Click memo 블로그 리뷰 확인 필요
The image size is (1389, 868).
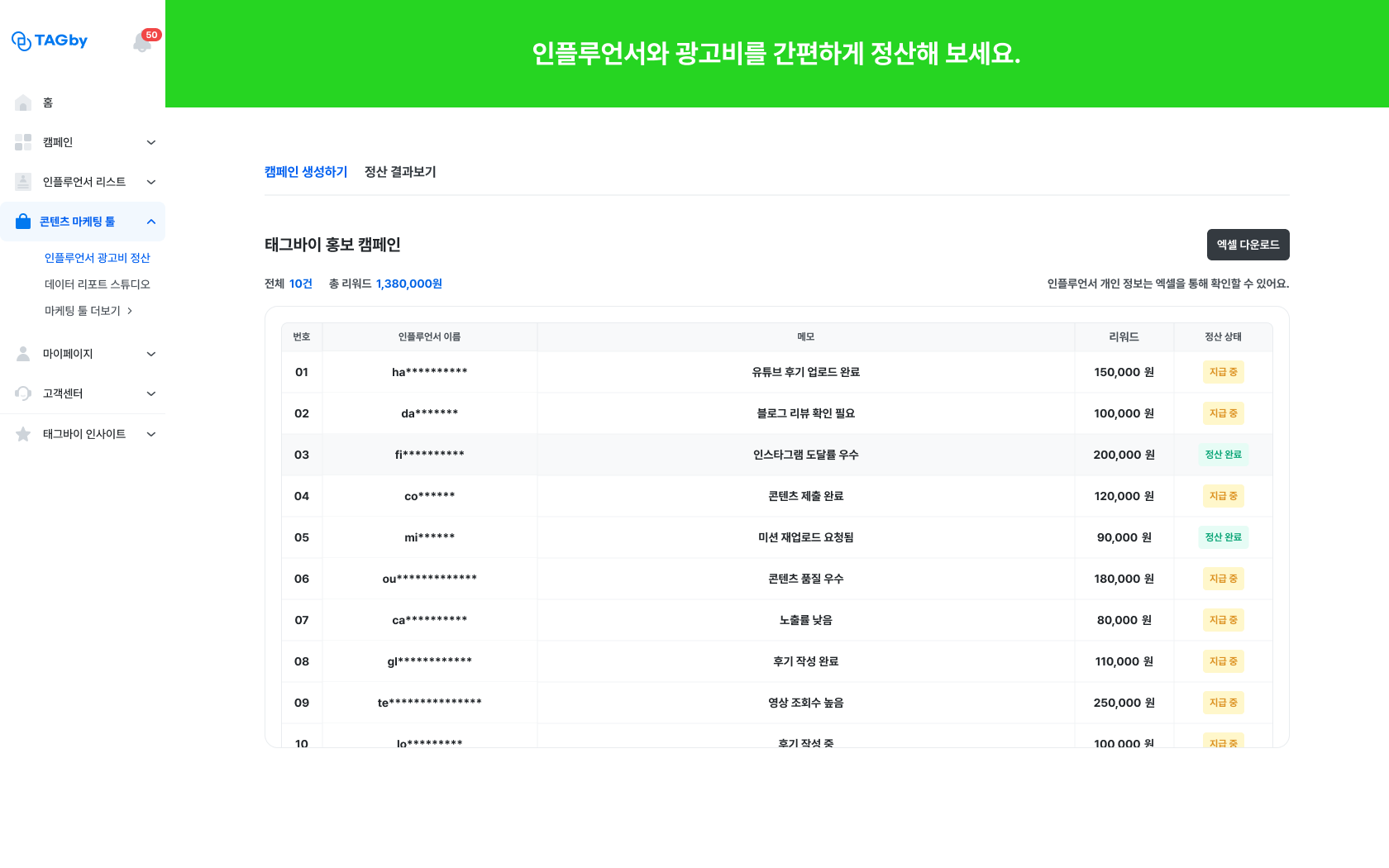[806, 413]
